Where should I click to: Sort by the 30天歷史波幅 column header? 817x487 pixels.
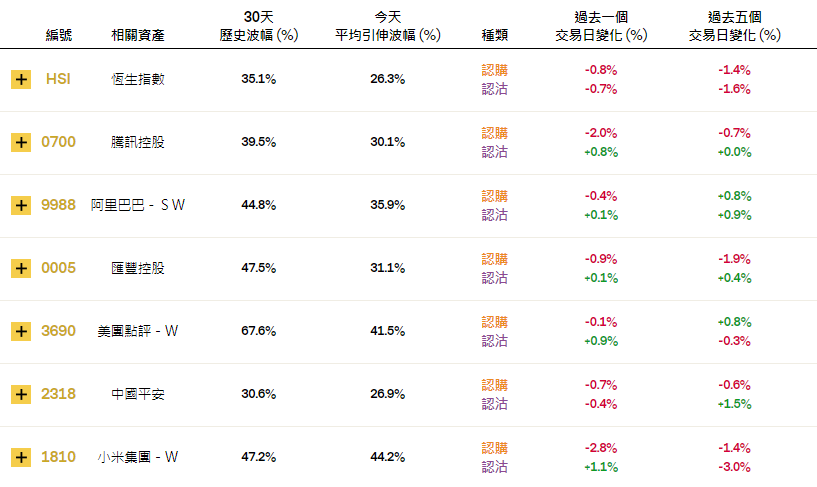click(258, 26)
